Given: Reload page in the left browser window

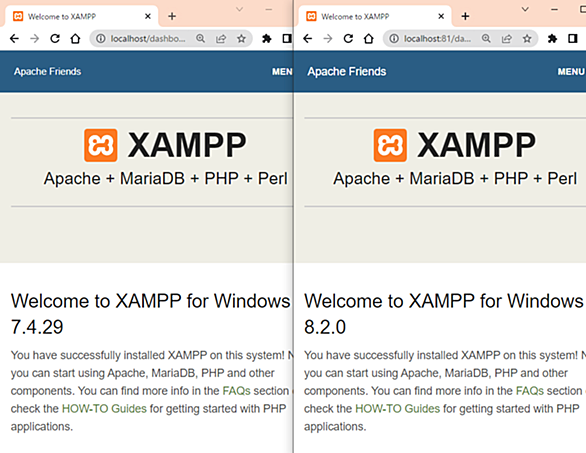Looking at the screenshot, I should (x=55, y=38).
